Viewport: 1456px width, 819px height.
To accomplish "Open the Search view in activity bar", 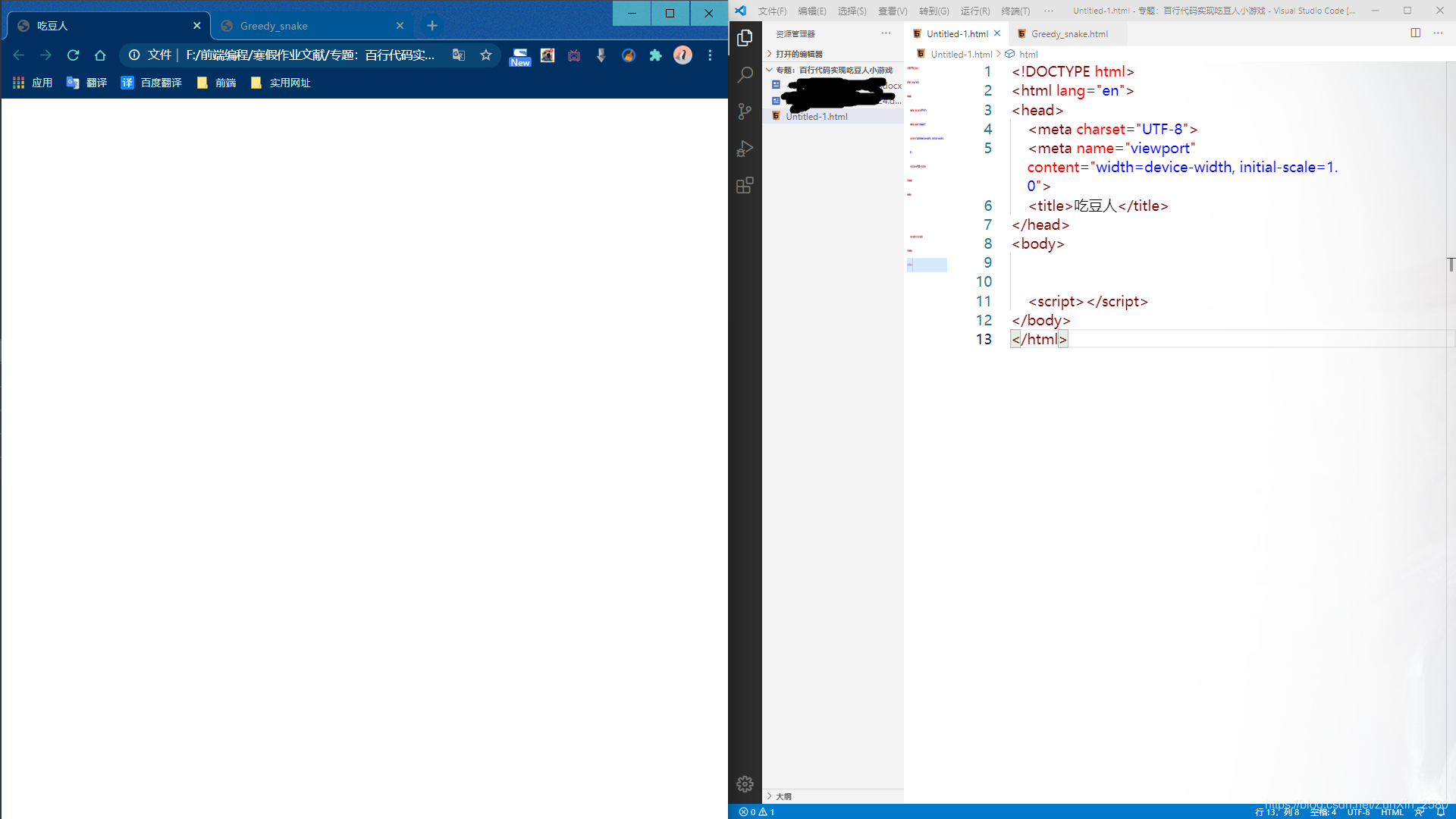I will pos(745,74).
